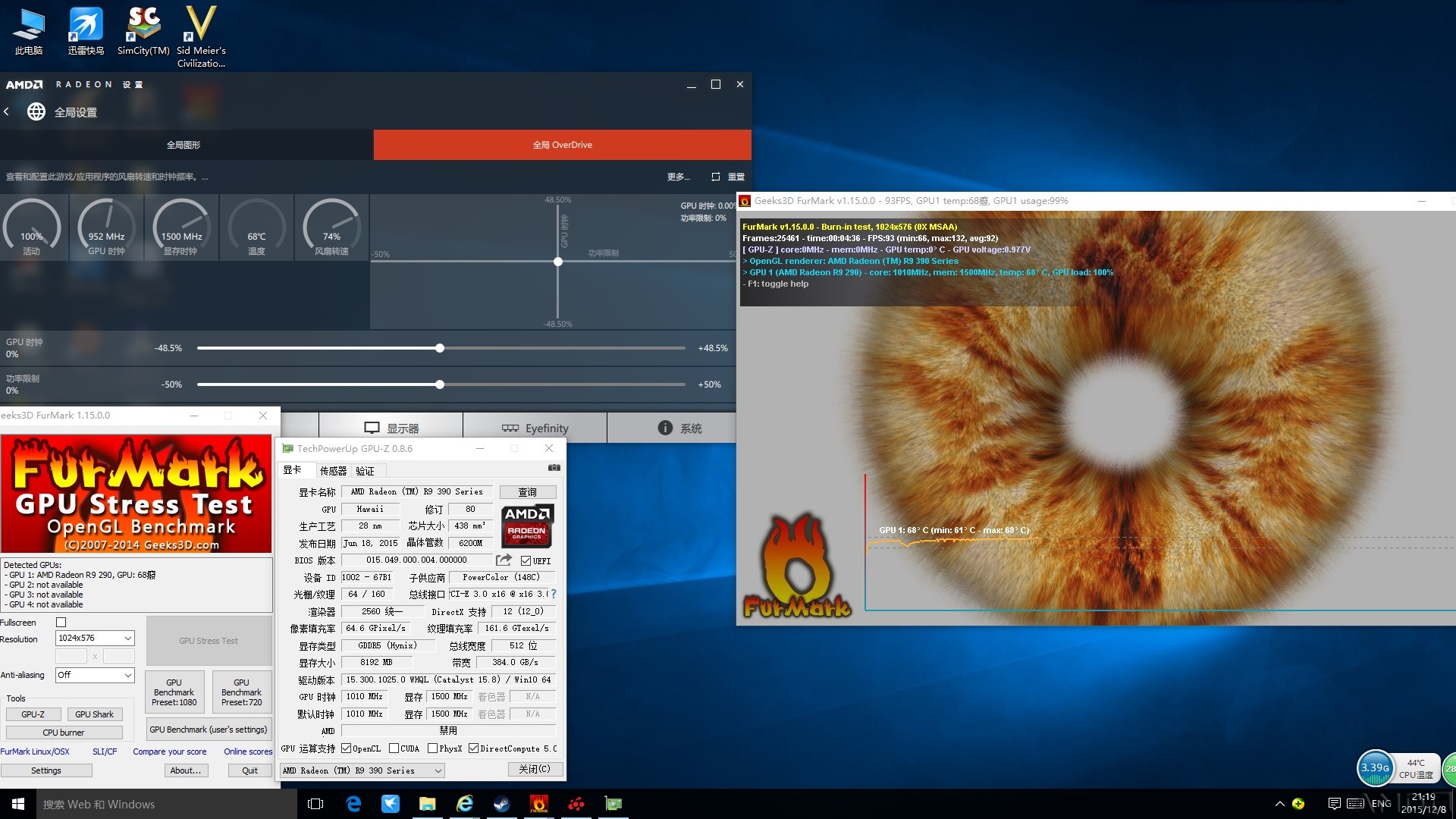
Task: Run GPU Benchmark Preset:1080
Action: point(174,692)
